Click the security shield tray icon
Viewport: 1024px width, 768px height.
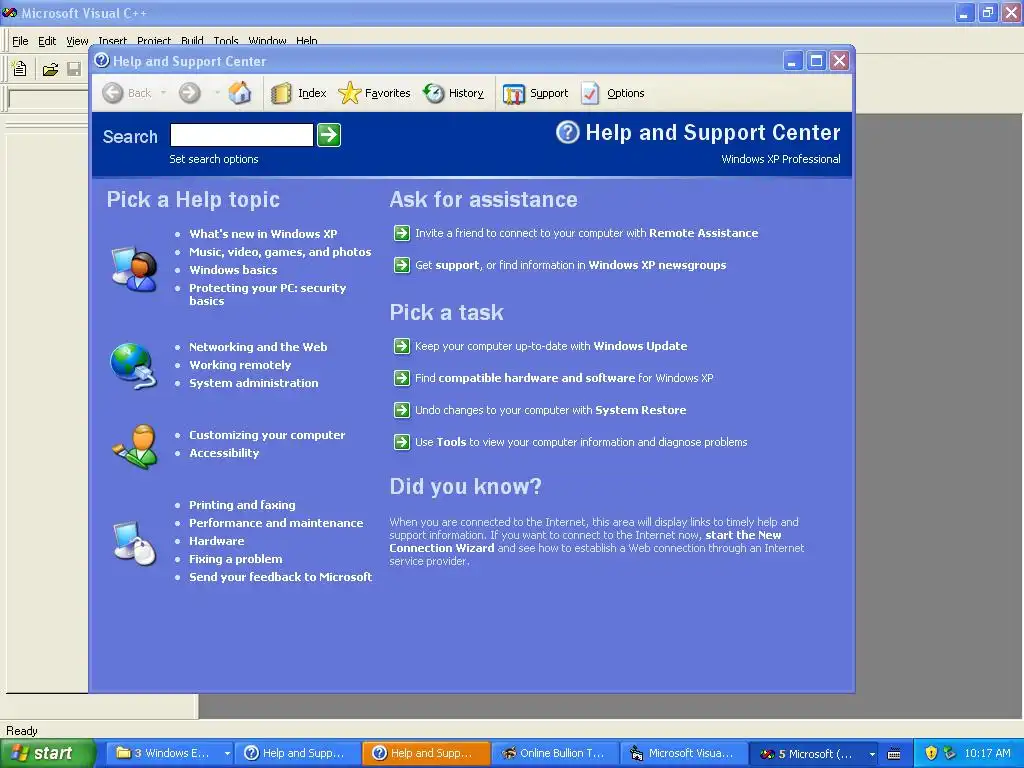(x=931, y=753)
